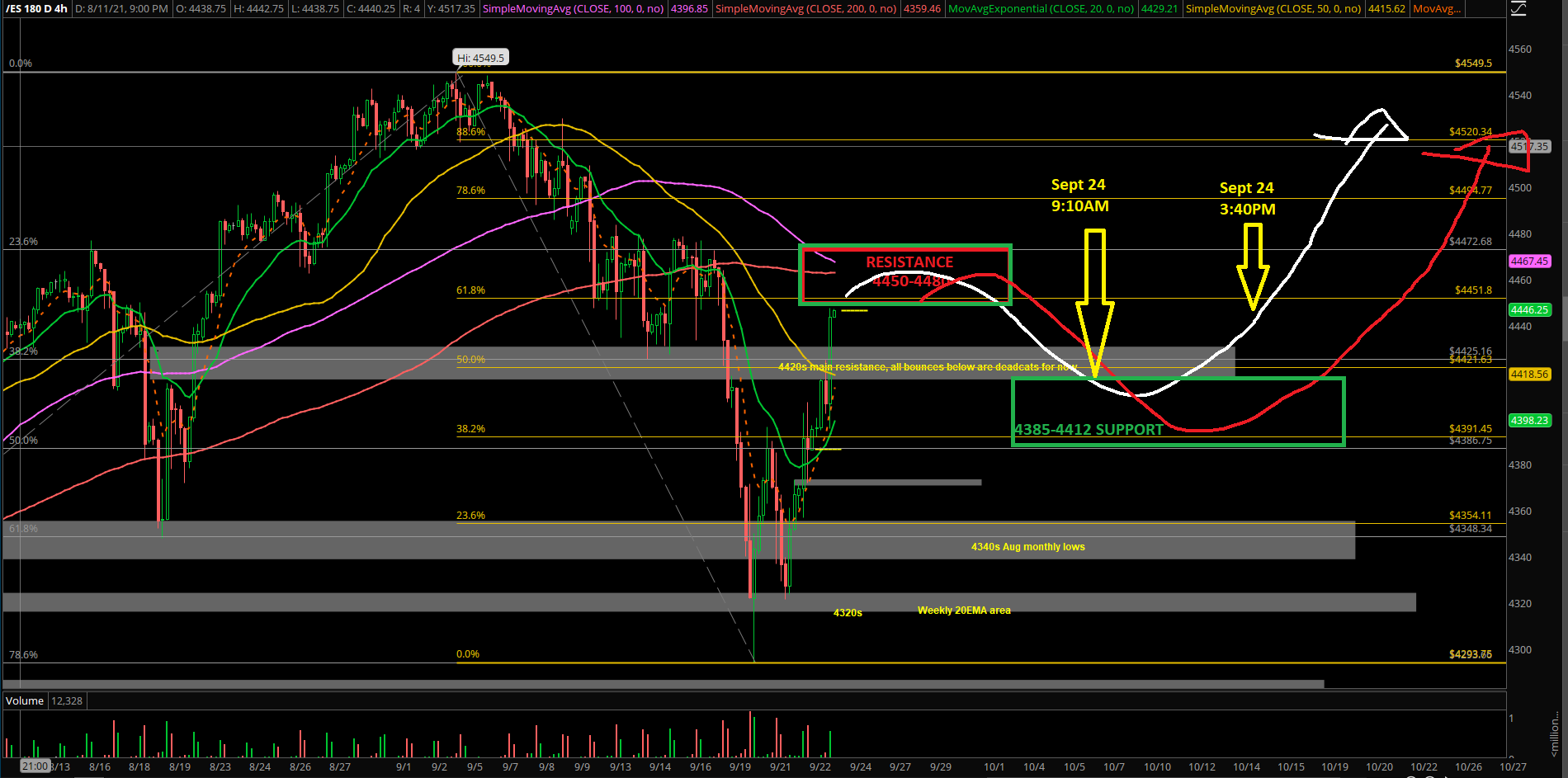1568x778 pixels.
Task: Select the Sept 24 9:10AM annotation text
Action: click(1079, 196)
